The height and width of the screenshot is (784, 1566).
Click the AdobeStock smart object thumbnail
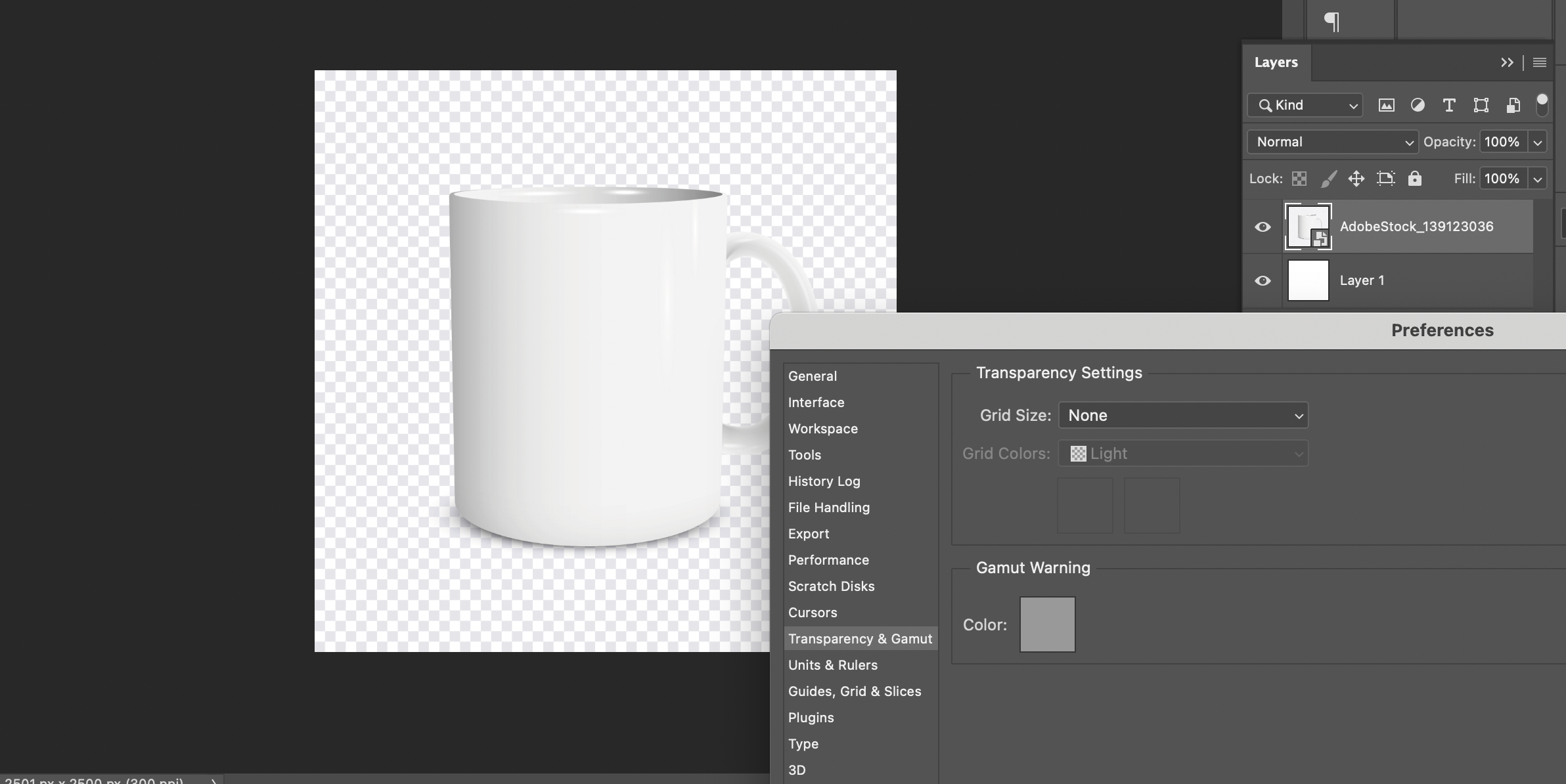pos(1307,226)
